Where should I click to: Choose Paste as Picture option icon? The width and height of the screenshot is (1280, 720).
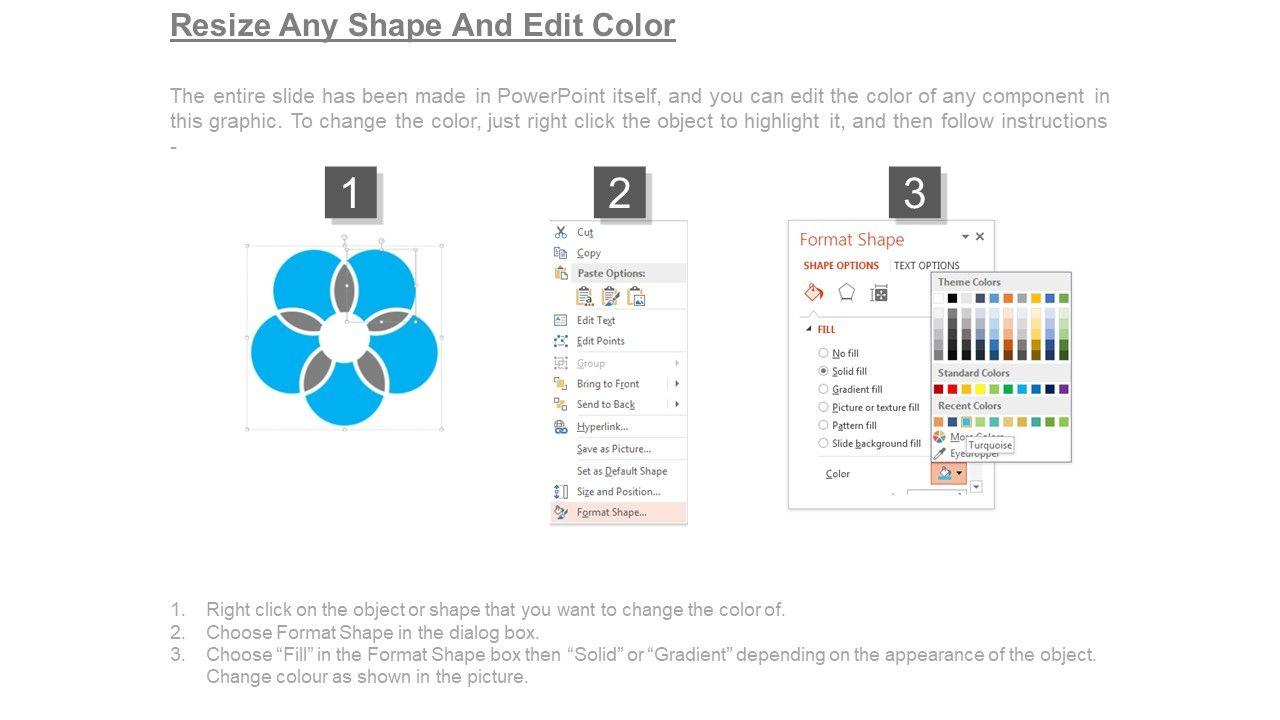tap(636, 297)
